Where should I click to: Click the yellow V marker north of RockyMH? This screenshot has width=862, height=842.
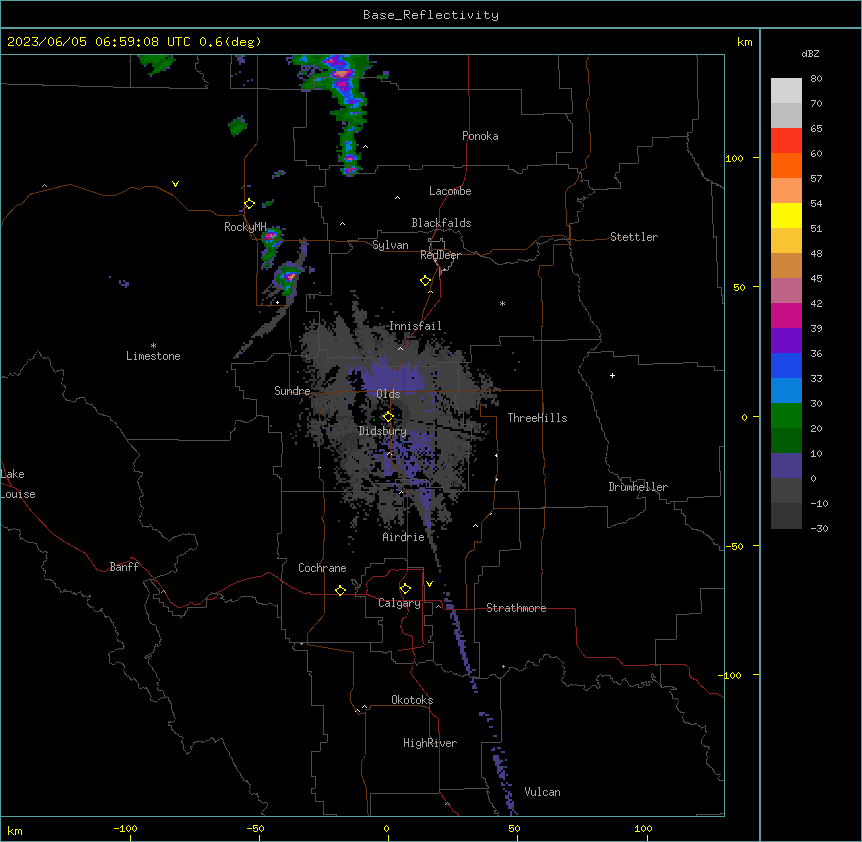pos(175,184)
